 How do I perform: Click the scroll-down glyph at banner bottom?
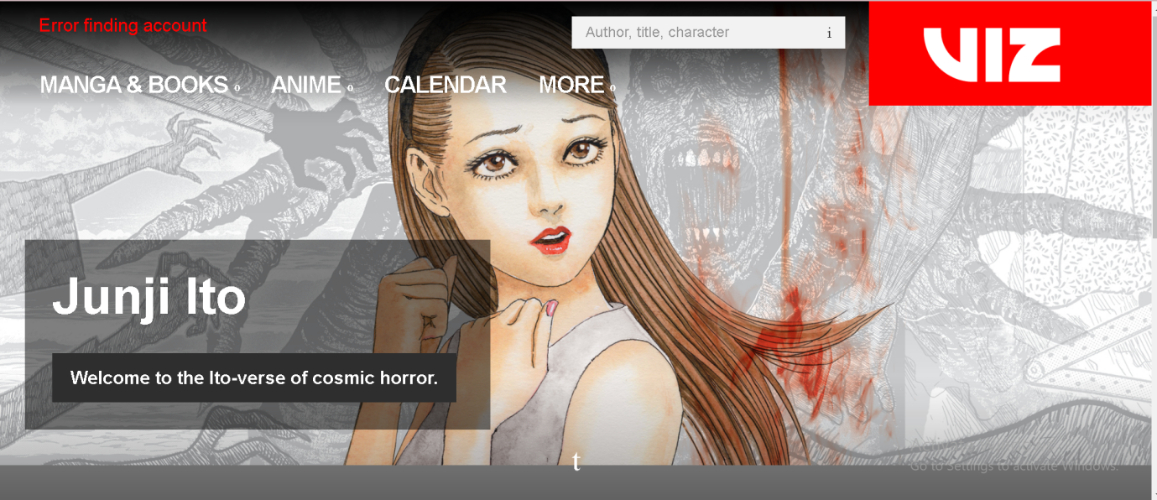tap(576, 462)
